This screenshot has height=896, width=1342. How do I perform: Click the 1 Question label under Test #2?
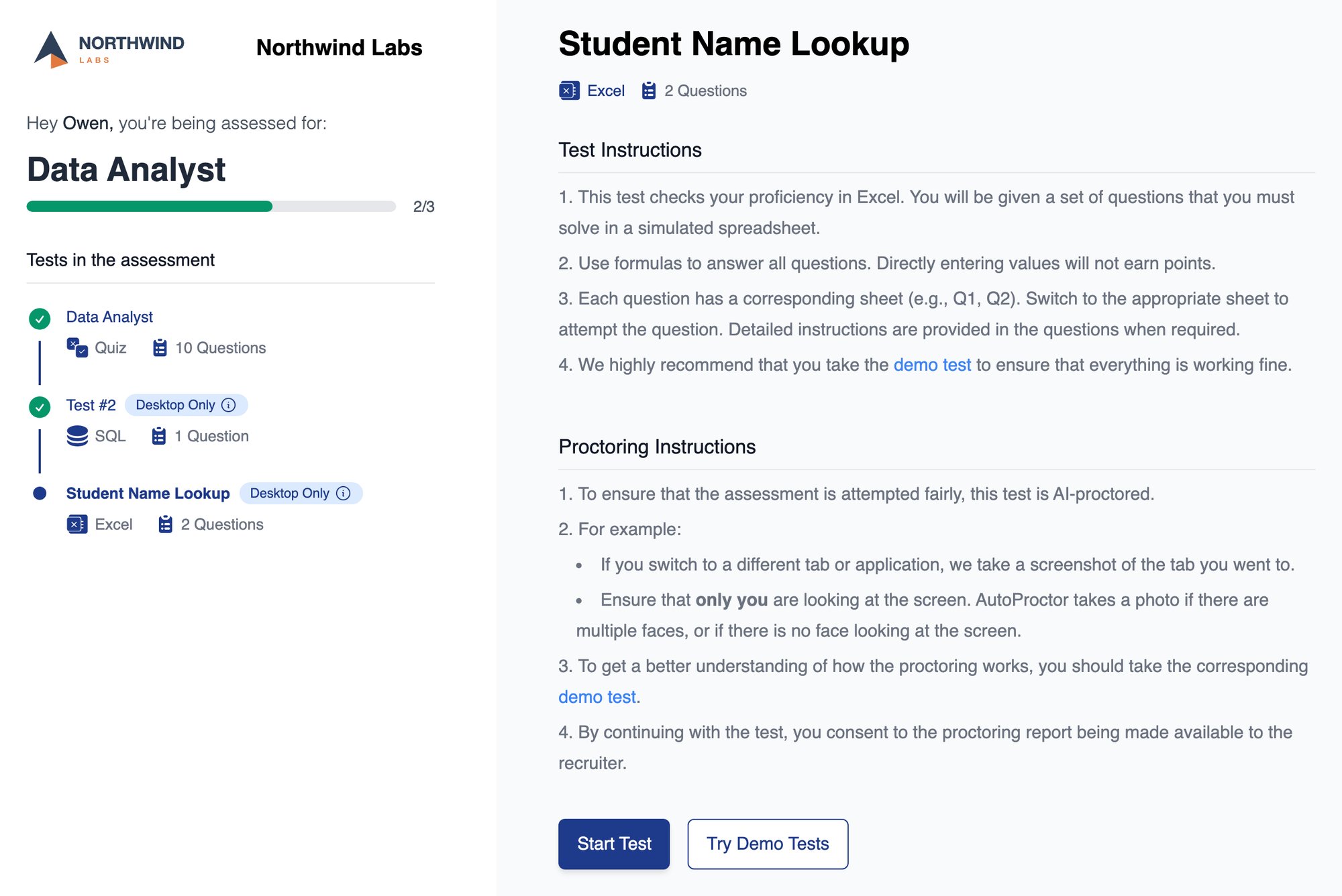(211, 436)
